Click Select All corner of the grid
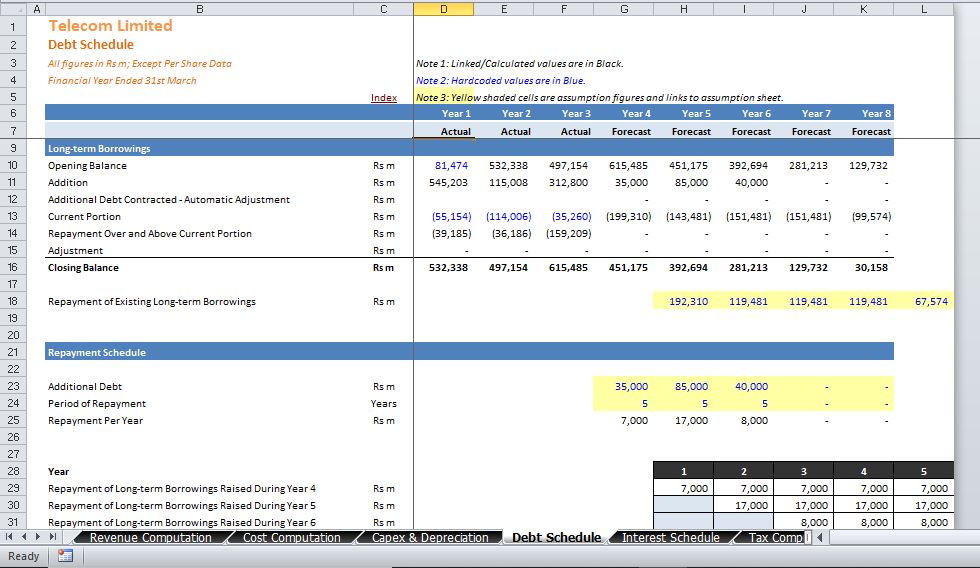The image size is (980, 568). tap(13, 9)
